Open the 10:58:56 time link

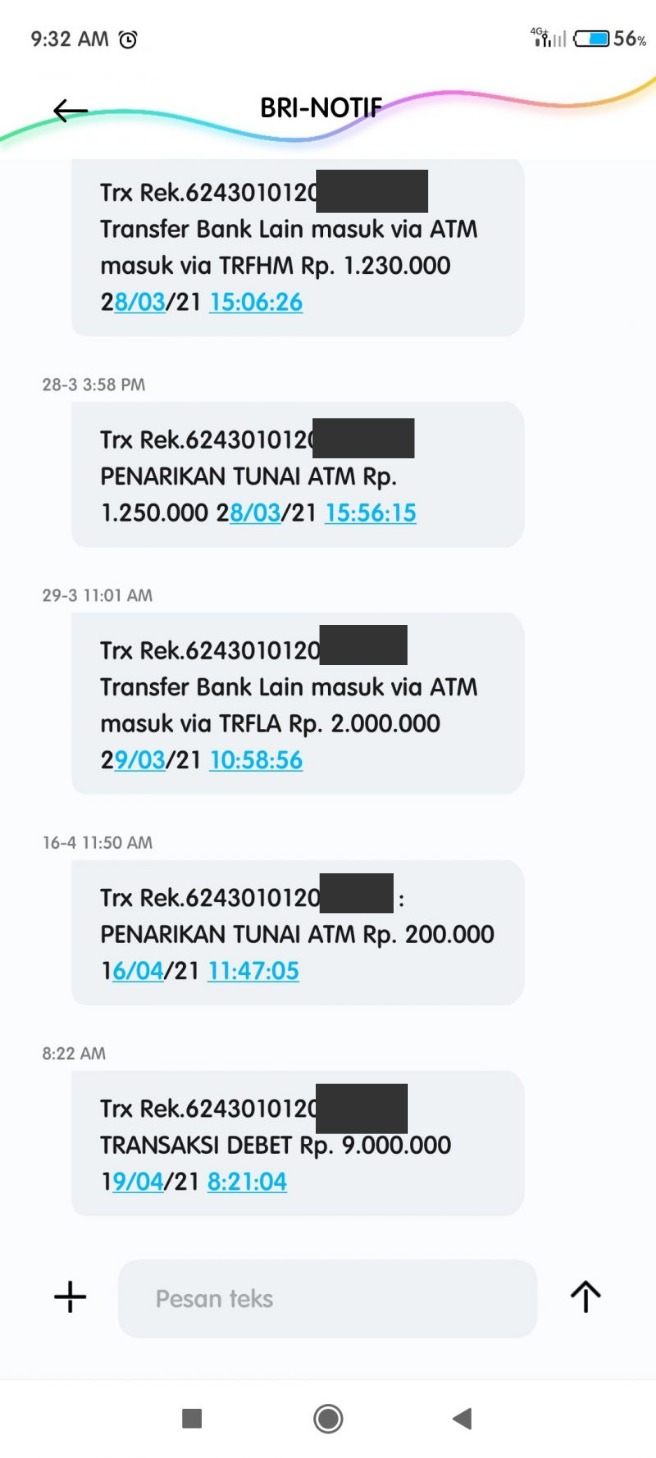pyautogui.click(x=256, y=760)
